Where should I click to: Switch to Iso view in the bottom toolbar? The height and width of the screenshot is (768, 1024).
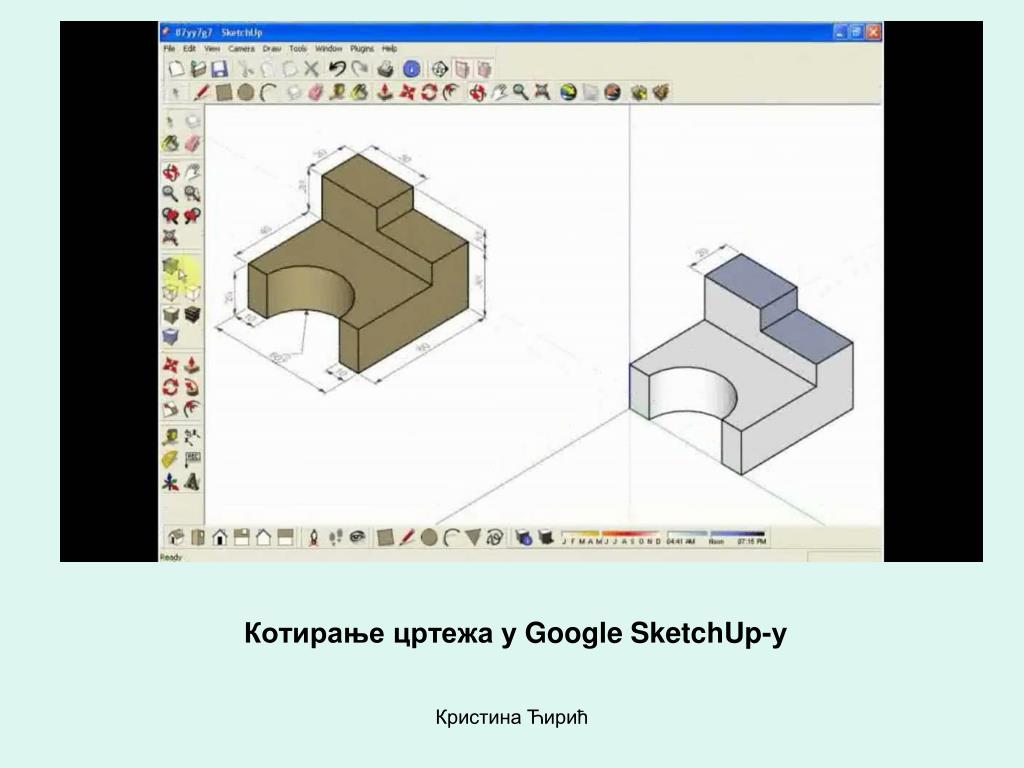pos(176,538)
